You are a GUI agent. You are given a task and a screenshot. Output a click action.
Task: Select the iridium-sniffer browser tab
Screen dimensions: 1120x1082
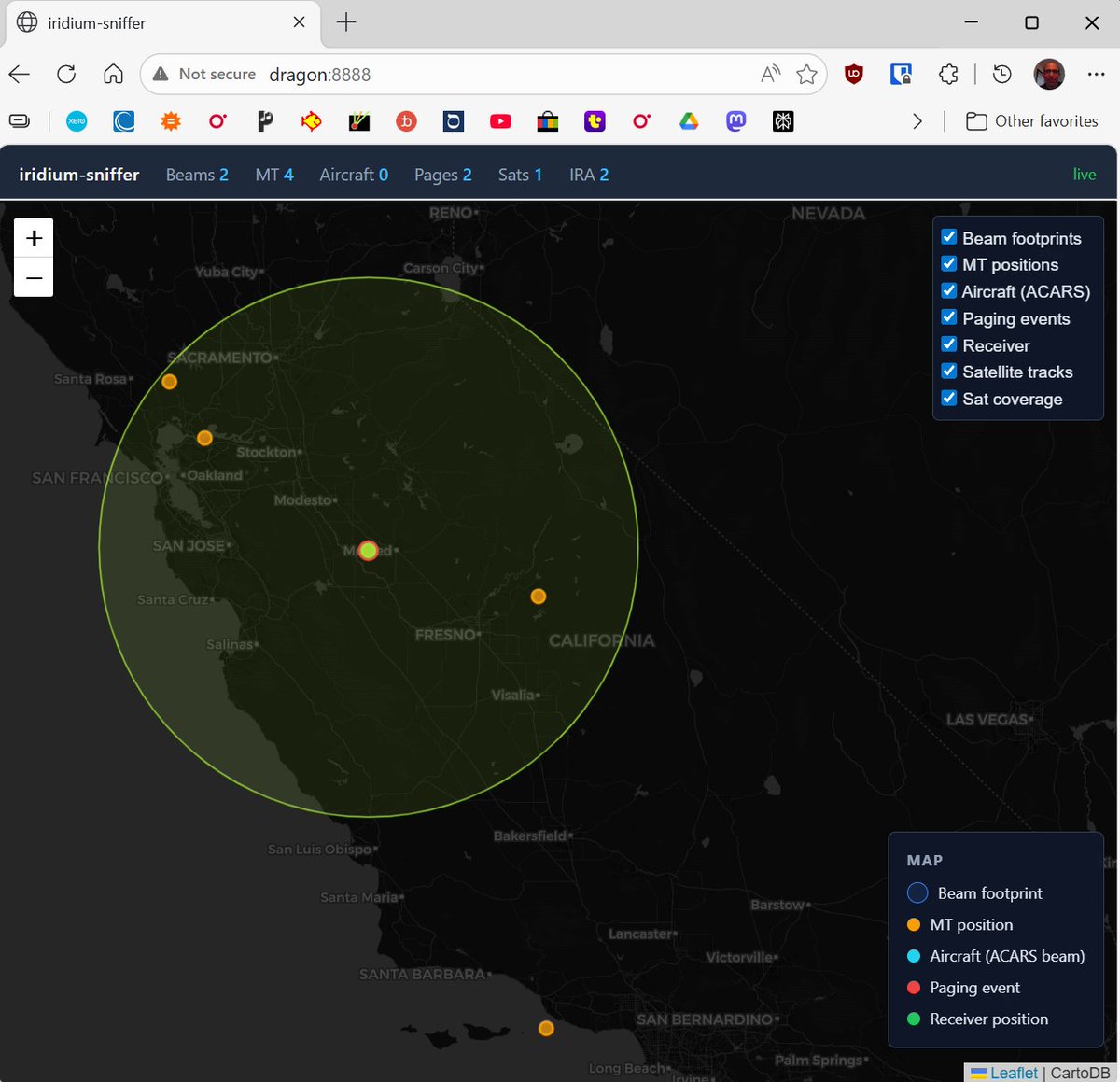tap(161, 22)
